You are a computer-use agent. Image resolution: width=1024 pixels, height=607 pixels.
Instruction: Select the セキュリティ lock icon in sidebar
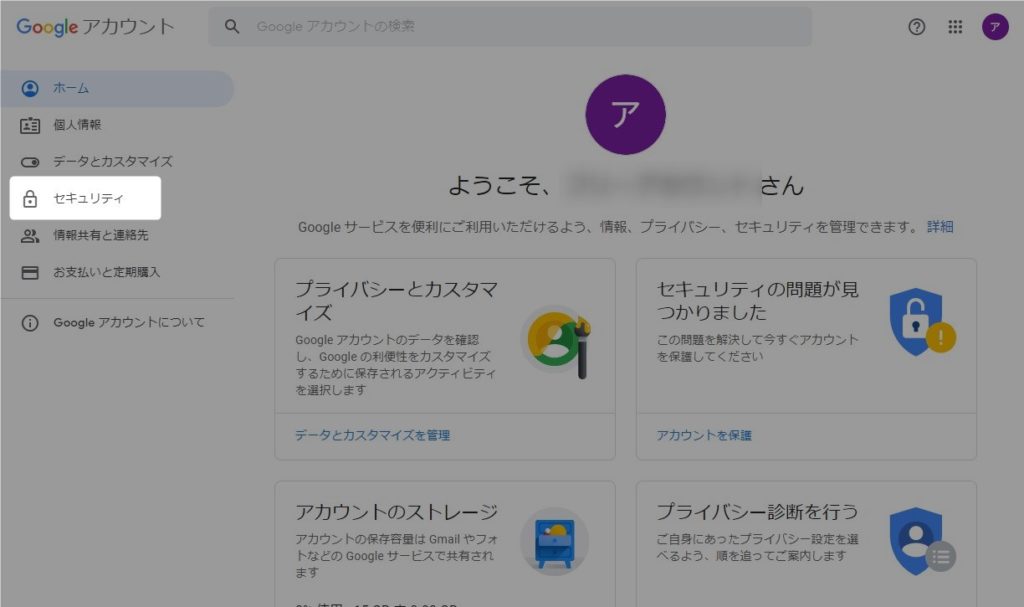coord(30,199)
